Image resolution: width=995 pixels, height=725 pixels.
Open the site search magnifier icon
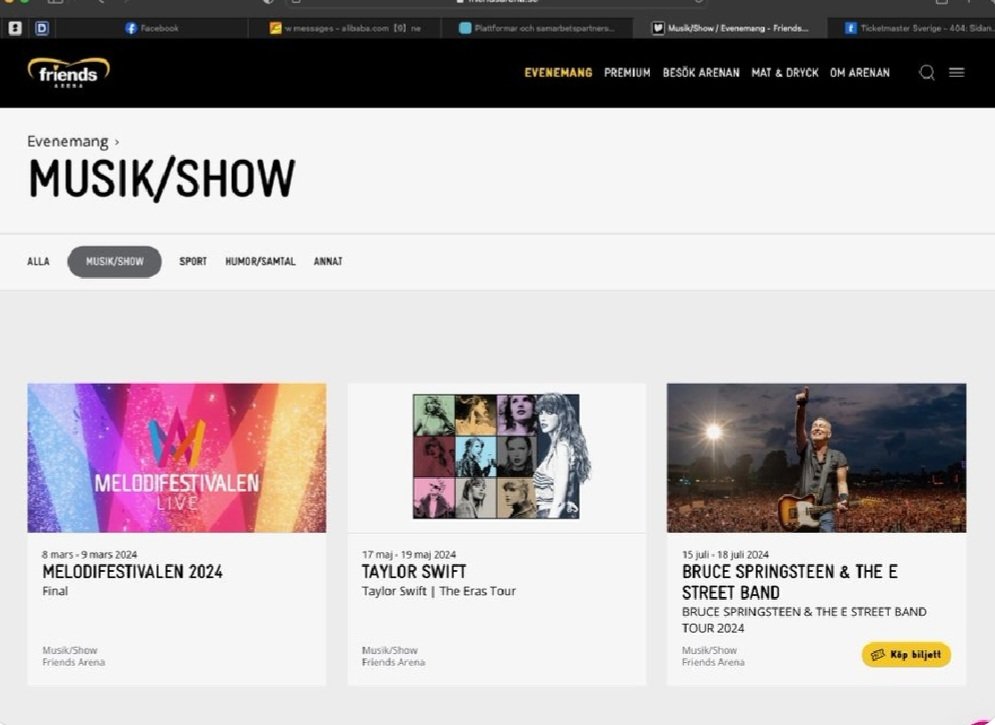click(926, 72)
